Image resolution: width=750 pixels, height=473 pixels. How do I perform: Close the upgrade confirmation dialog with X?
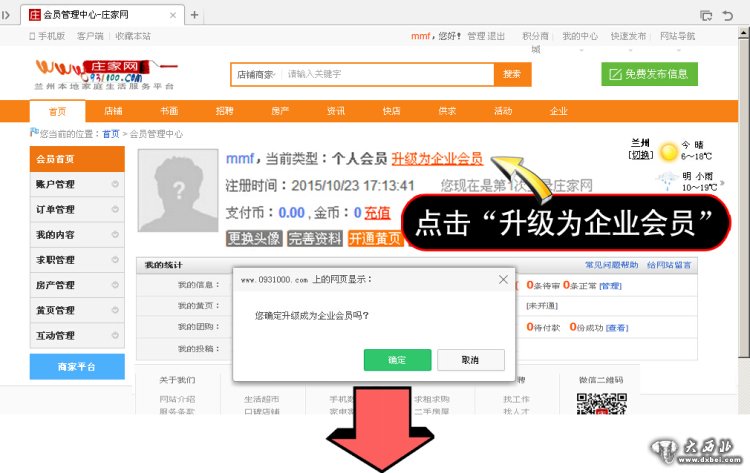[x=503, y=281]
